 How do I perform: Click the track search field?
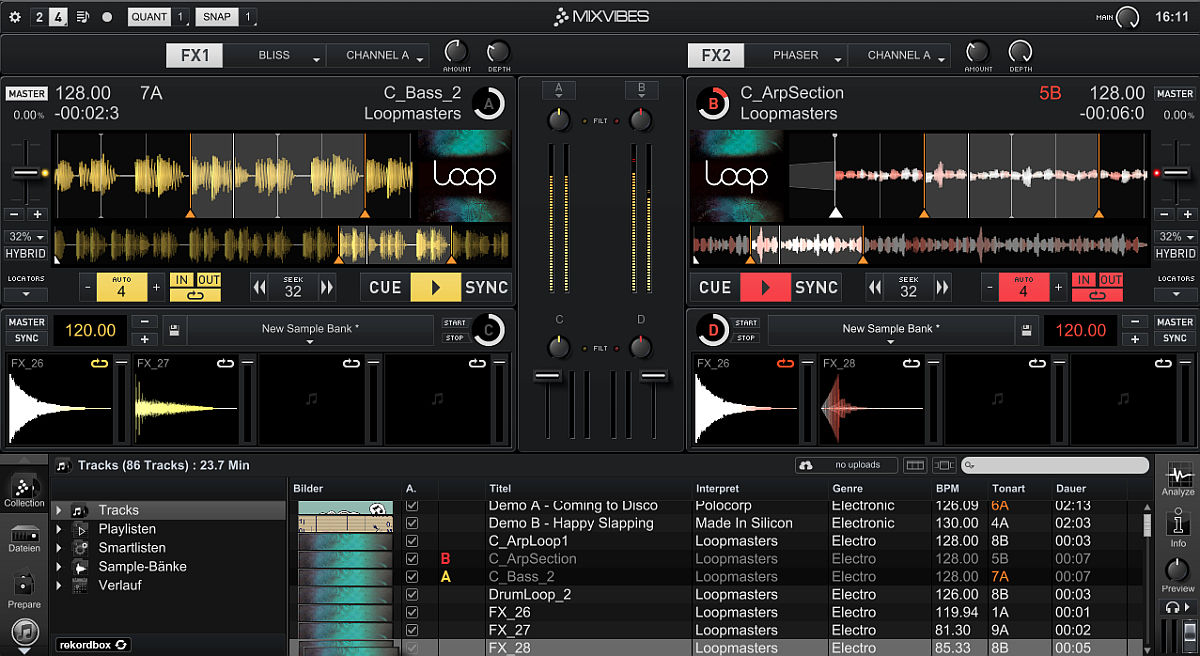(x=1060, y=466)
